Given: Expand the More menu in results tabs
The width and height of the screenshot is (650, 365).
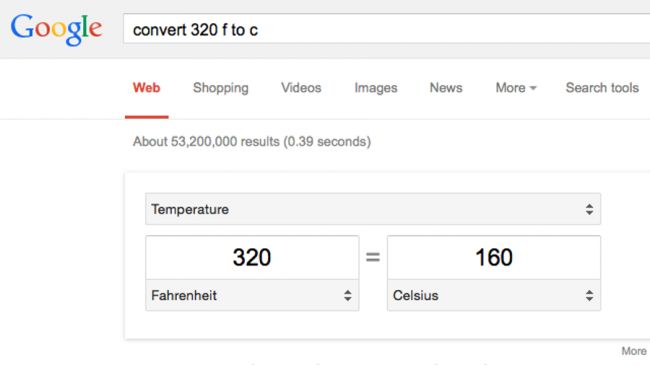Looking at the screenshot, I should click(x=516, y=88).
